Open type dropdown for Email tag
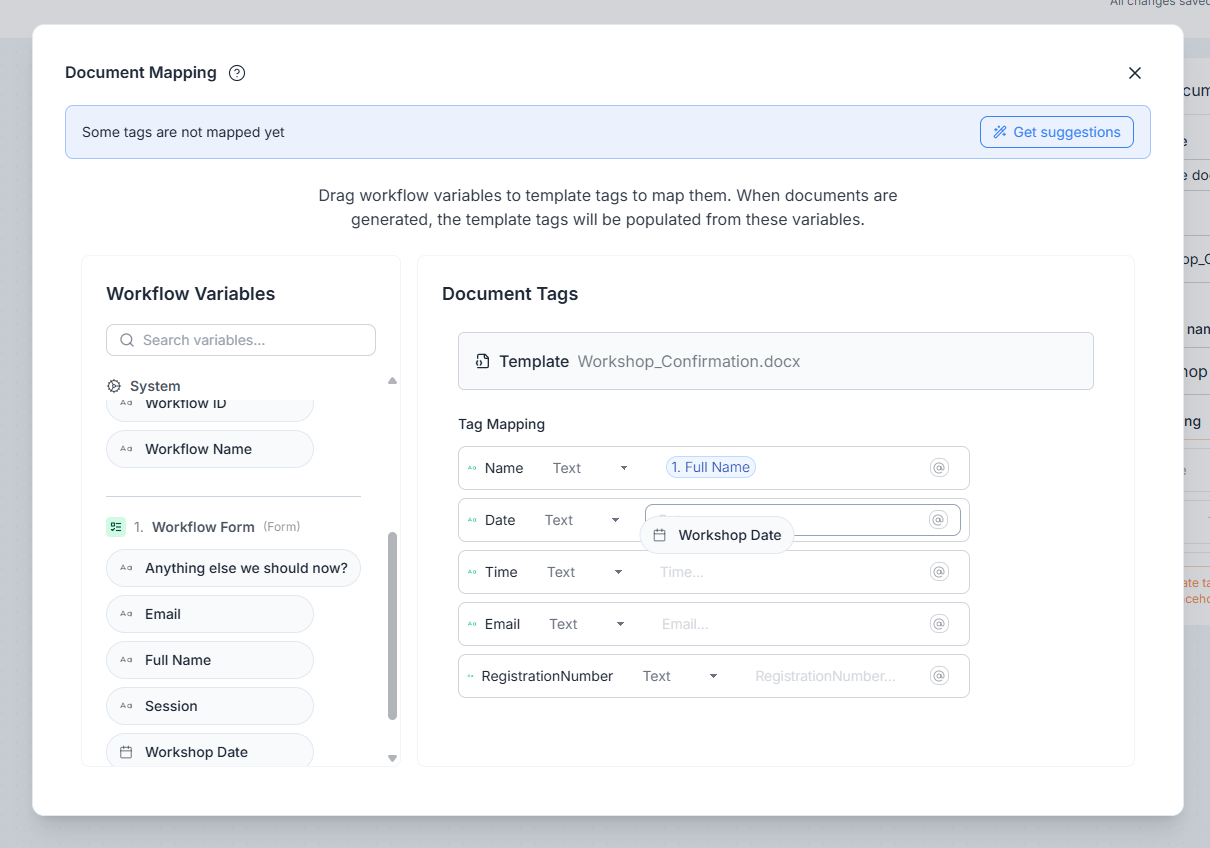The width and height of the screenshot is (1210, 848). 586,624
